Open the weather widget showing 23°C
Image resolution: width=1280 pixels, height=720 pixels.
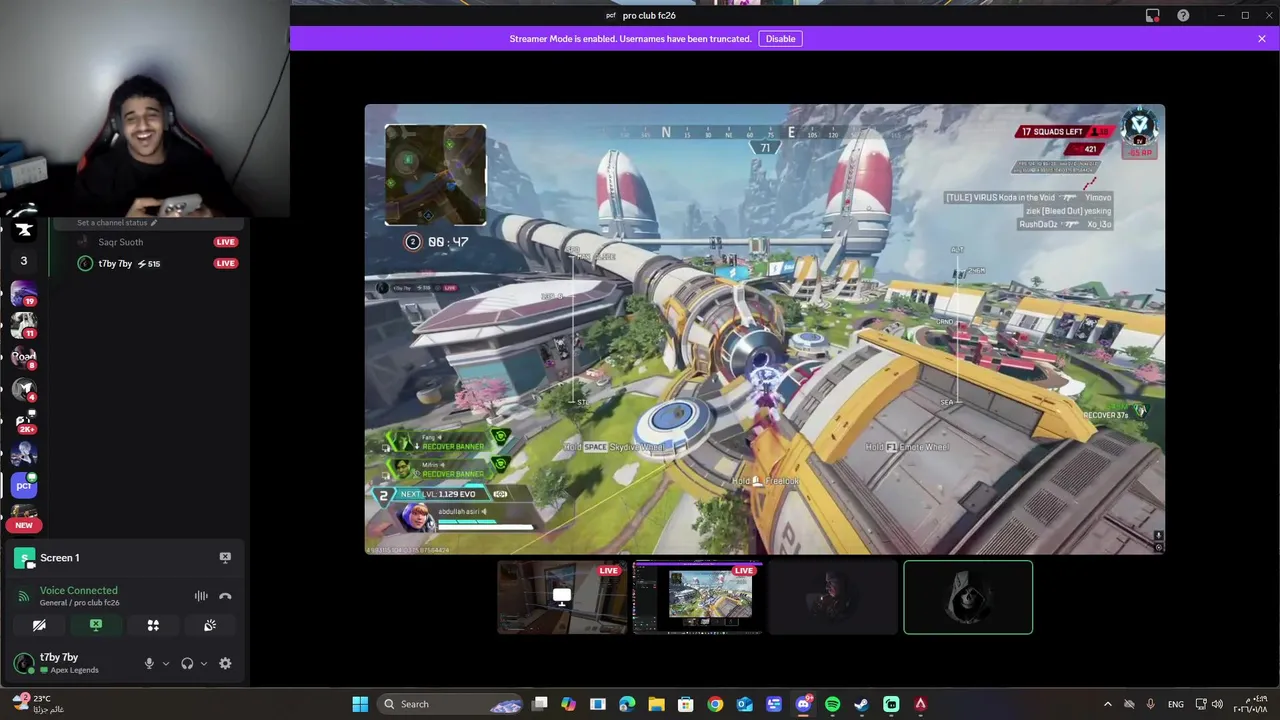(38, 704)
